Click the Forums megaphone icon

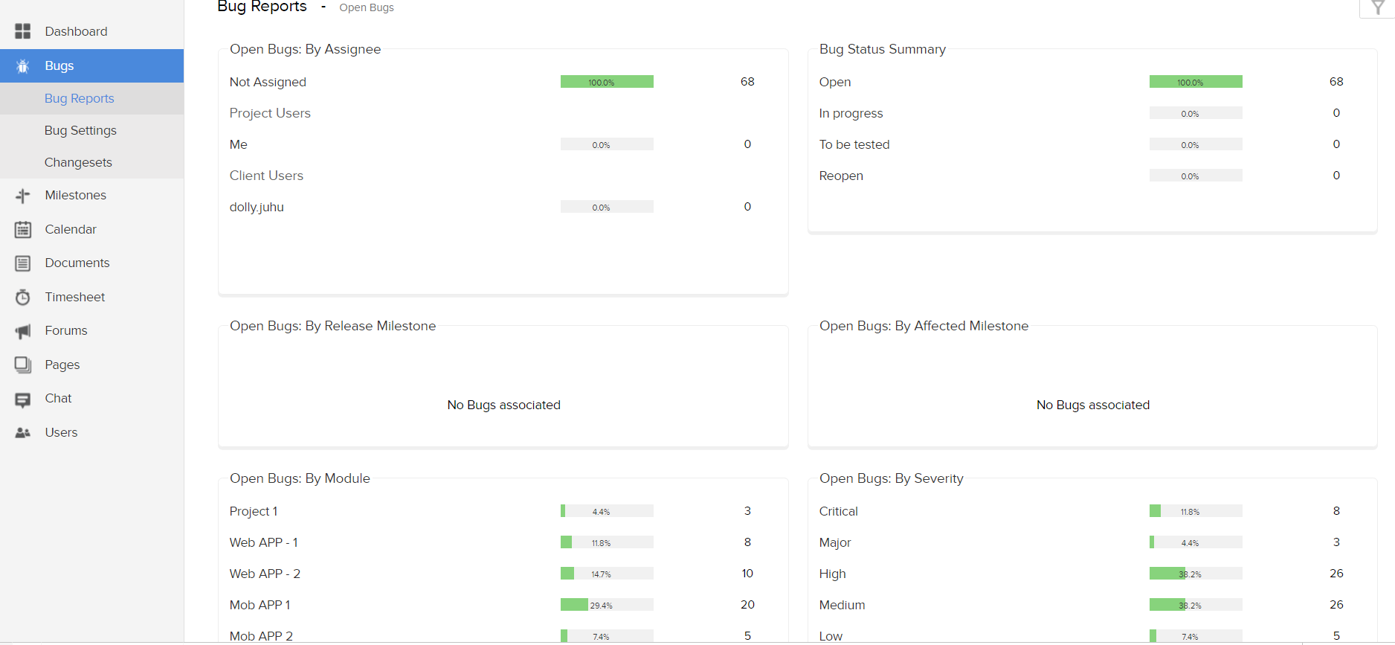pyautogui.click(x=22, y=331)
